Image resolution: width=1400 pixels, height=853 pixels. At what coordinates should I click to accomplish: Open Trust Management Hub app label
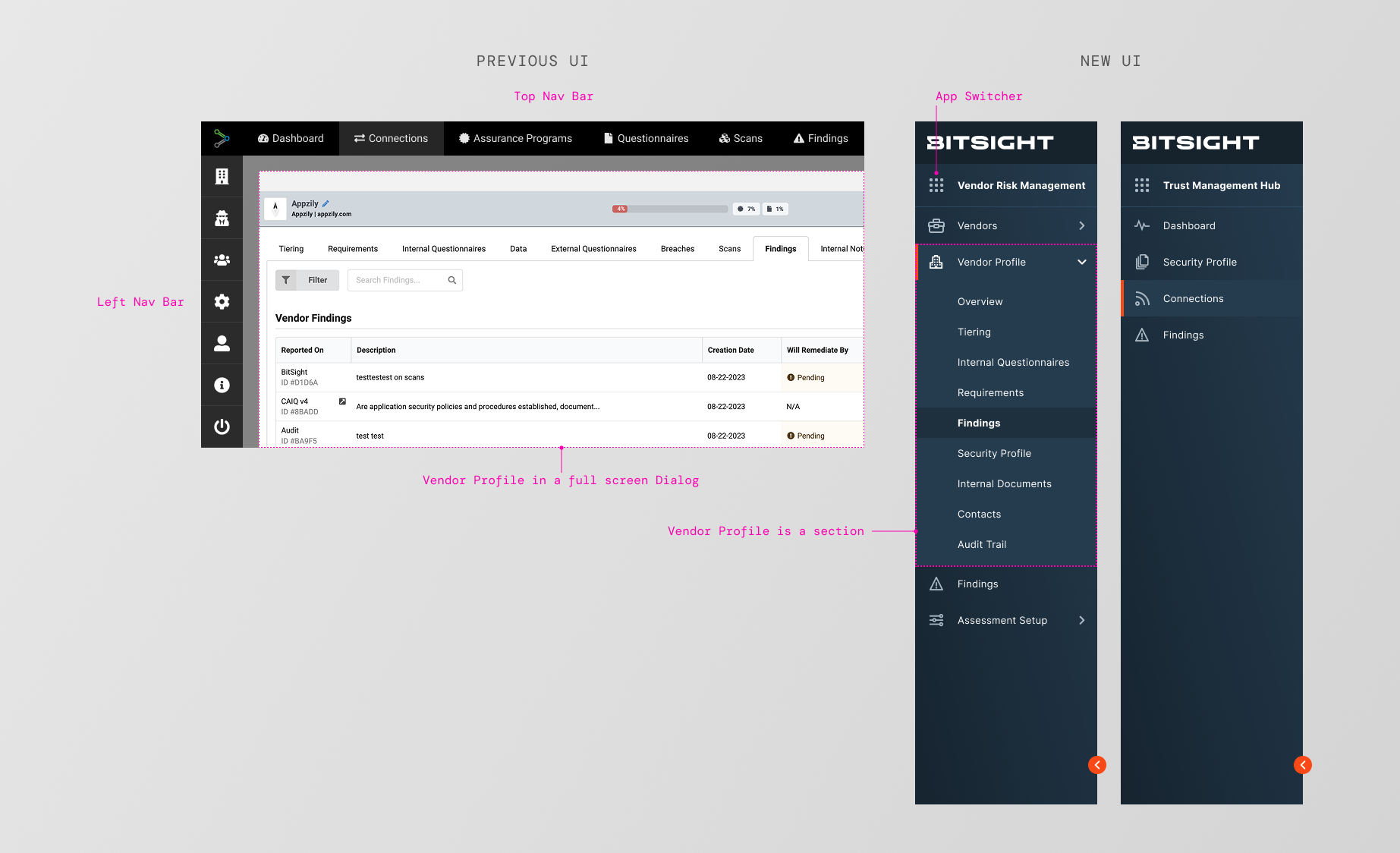pos(1222,185)
